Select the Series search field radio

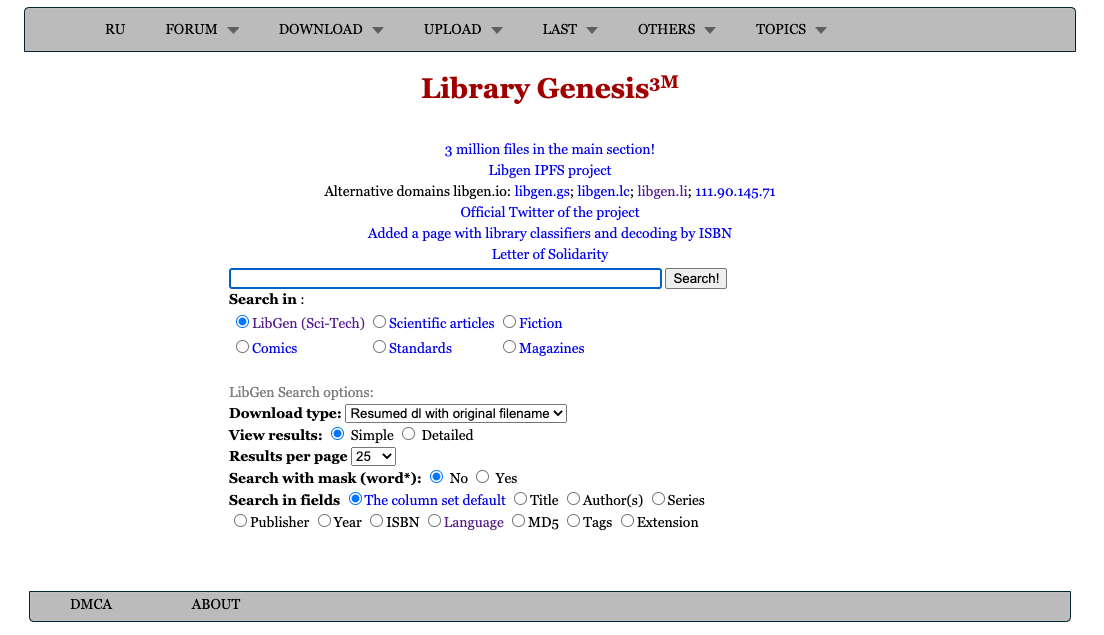[658, 498]
